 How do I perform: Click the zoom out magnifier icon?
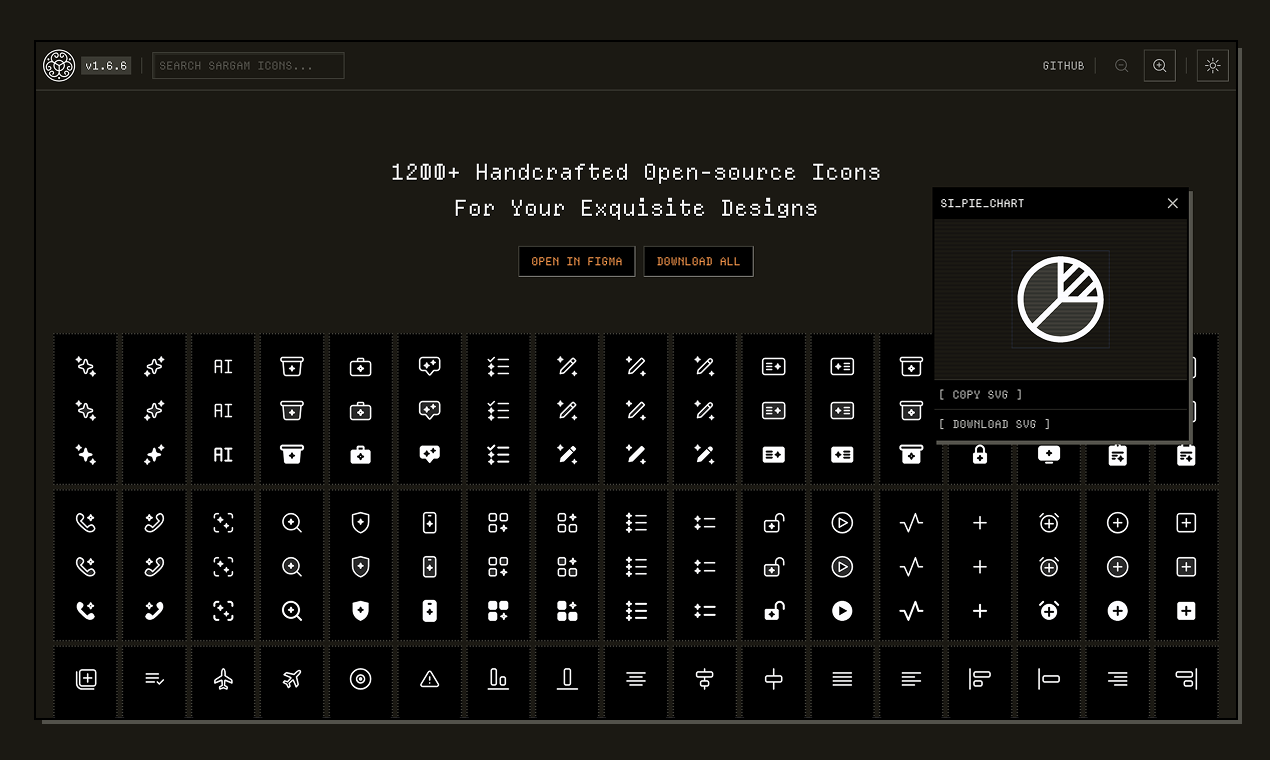click(x=1121, y=66)
